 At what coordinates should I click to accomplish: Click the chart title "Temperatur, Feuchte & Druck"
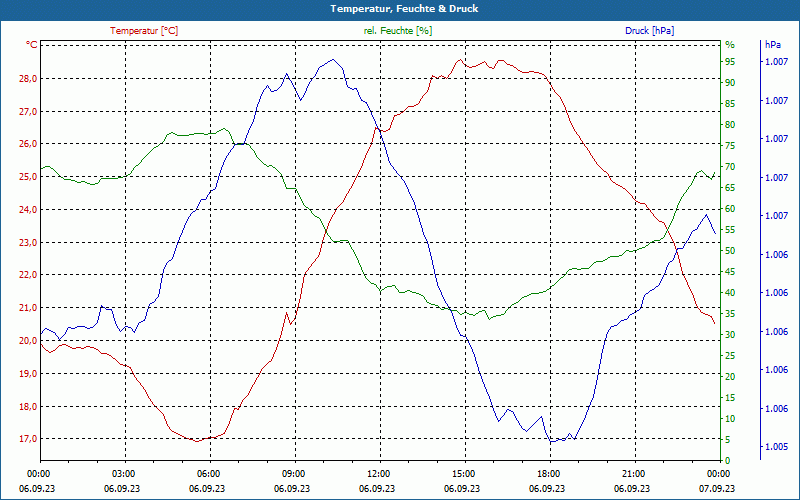(x=404, y=9)
